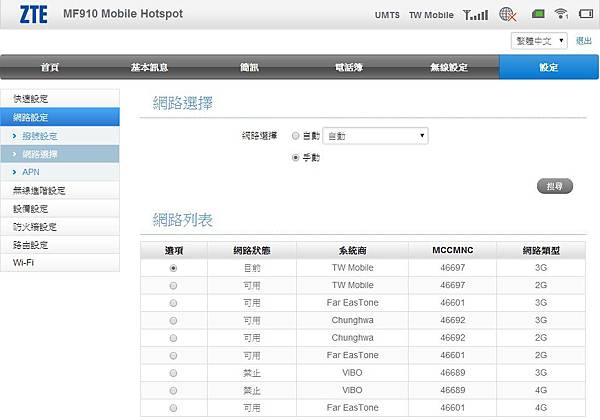Select 快速設定 in the sidebar
The image size is (600, 420).
(60, 99)
